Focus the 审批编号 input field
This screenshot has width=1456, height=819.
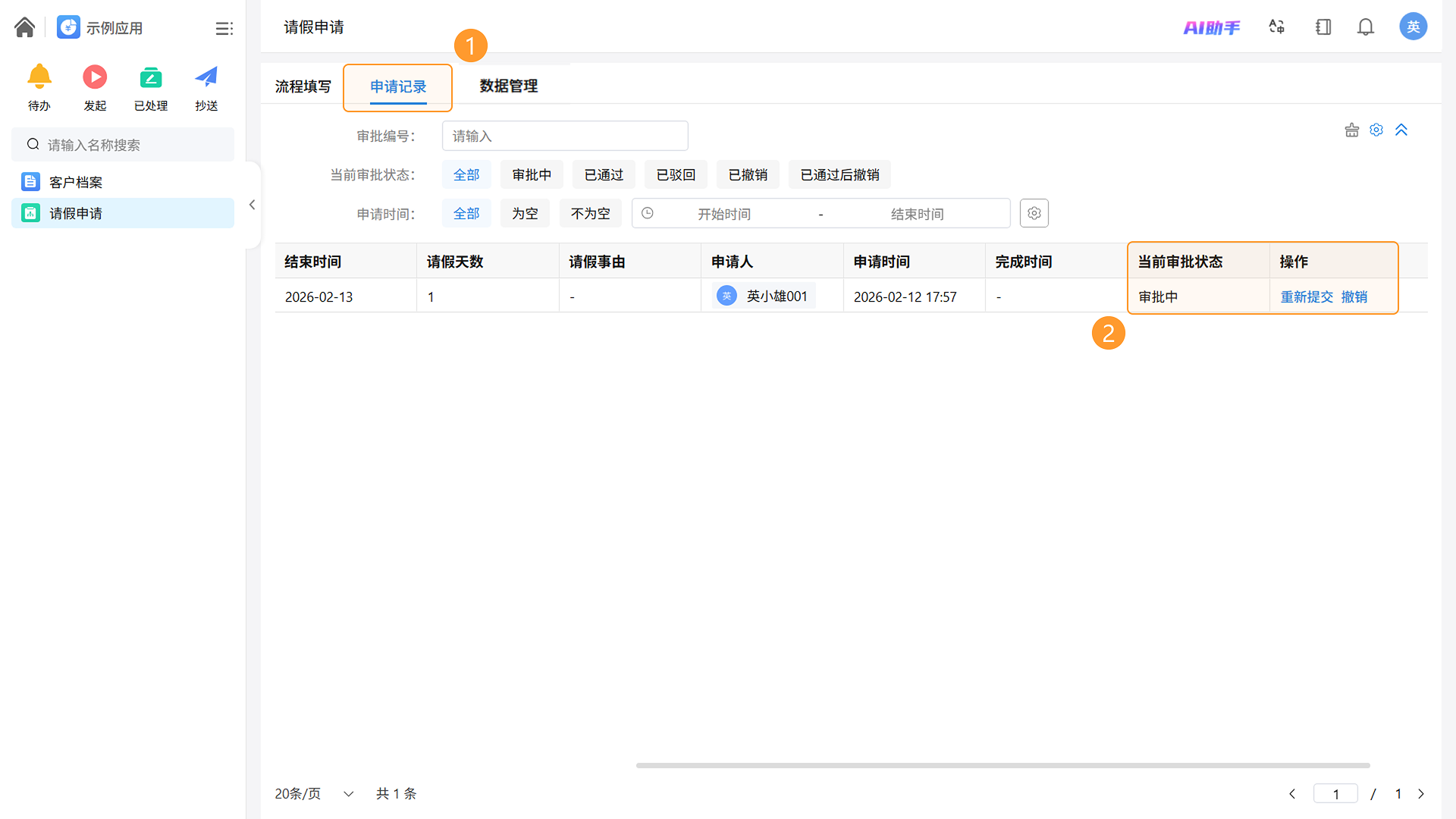(565, 136)
